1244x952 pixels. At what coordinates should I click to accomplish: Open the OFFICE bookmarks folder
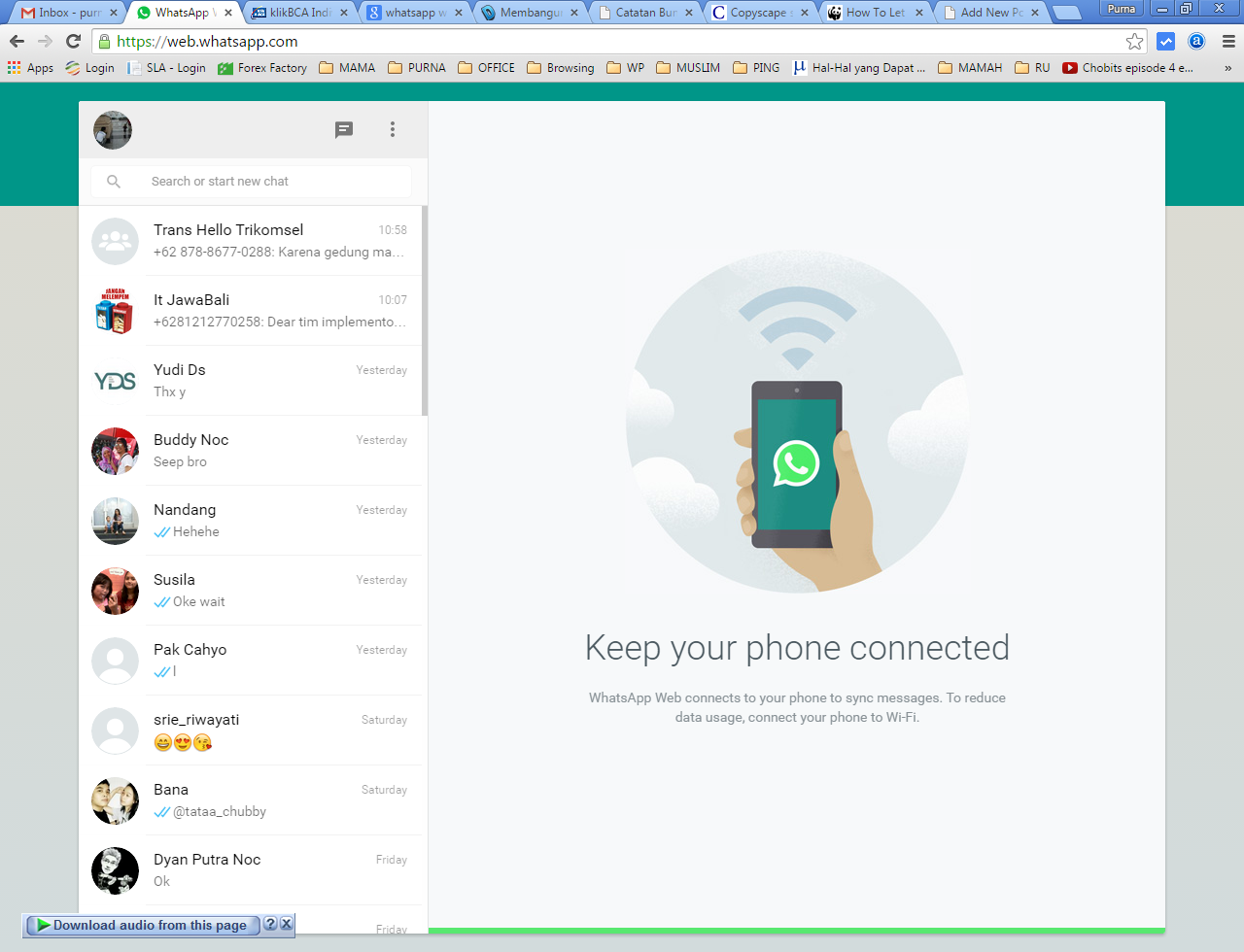[x=487, y=68]
